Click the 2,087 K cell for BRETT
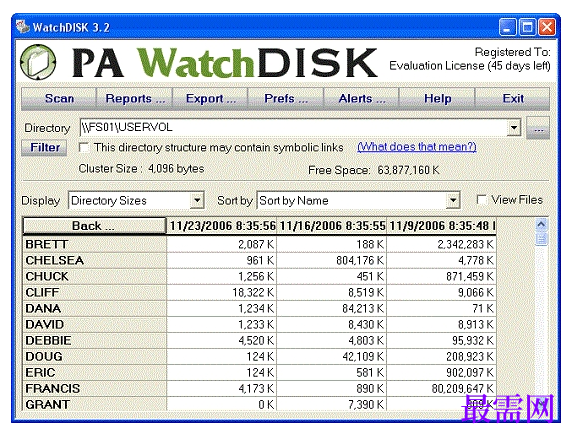This screenshot has width=573, height=440. 221,244
